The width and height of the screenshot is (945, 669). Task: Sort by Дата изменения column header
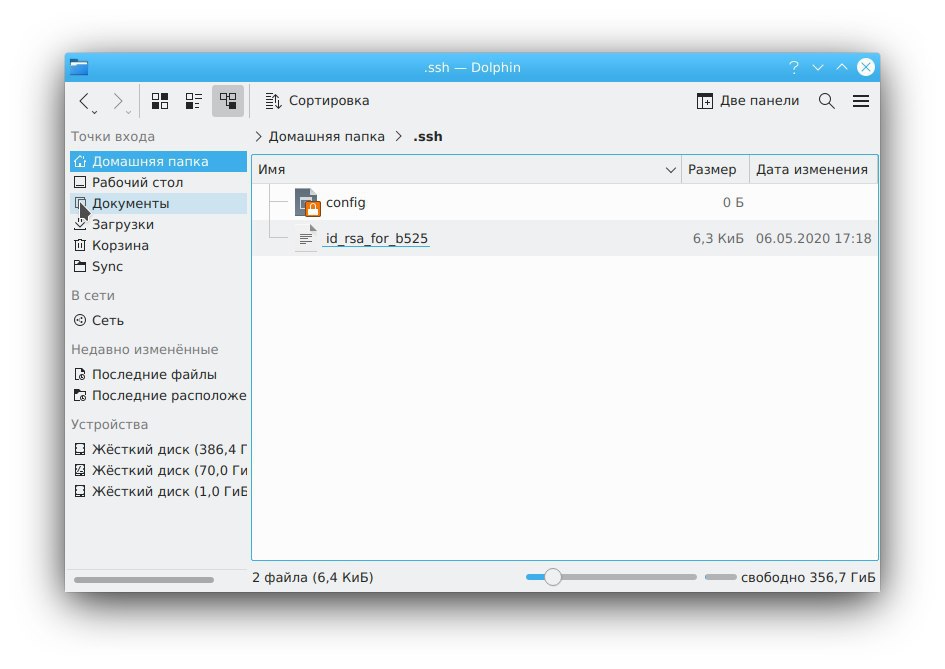click(813, 169)
